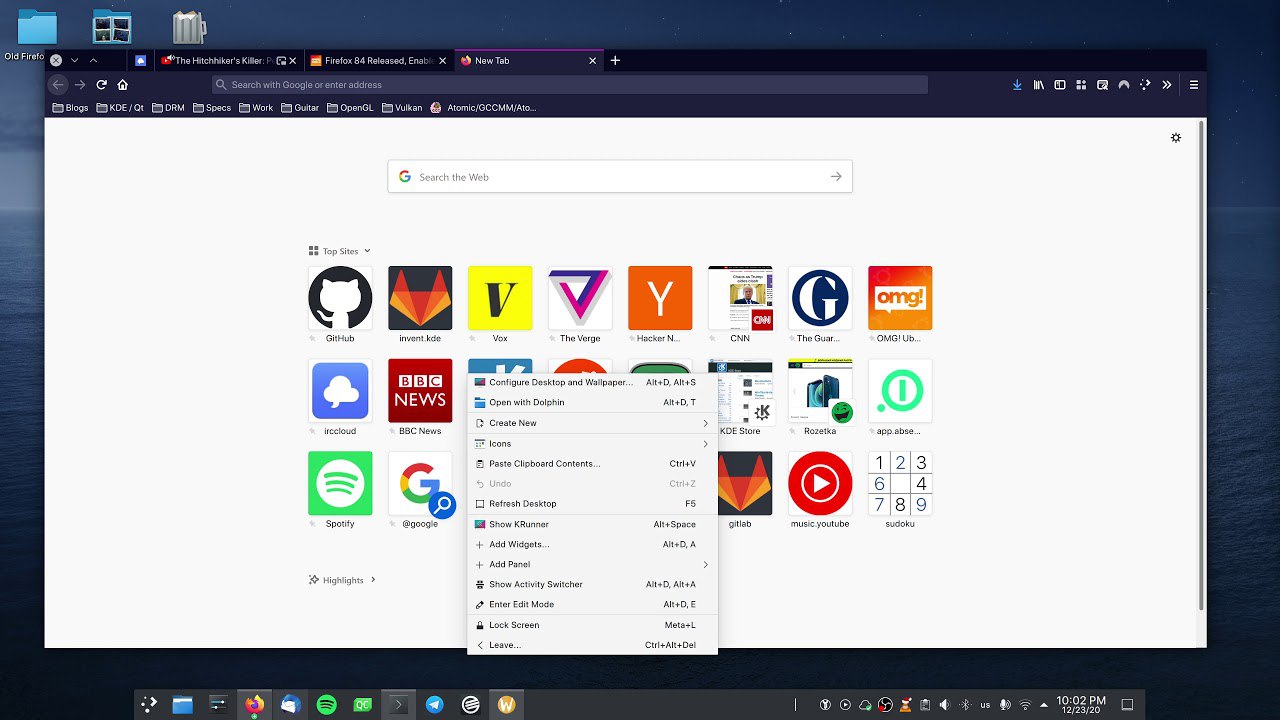The width and height of the screenshot is (1280, 720).
Task: Open the CNN top site tile
Action: [740, 298]
